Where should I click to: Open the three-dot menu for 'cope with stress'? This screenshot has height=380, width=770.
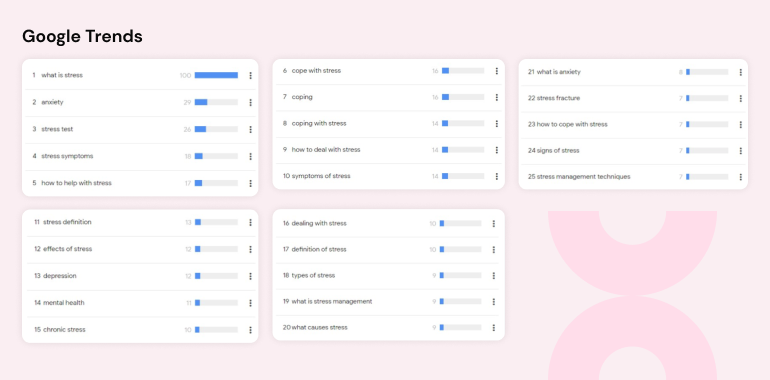click(497, 71)
